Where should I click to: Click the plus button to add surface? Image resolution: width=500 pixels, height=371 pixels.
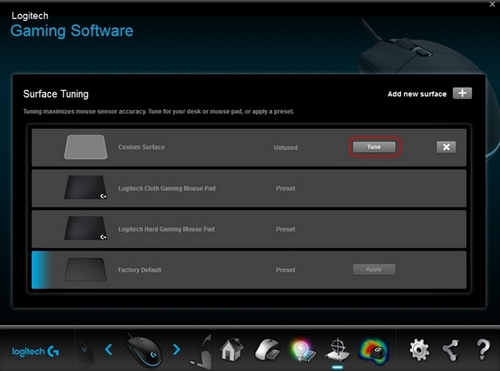(x=462, y=93)
